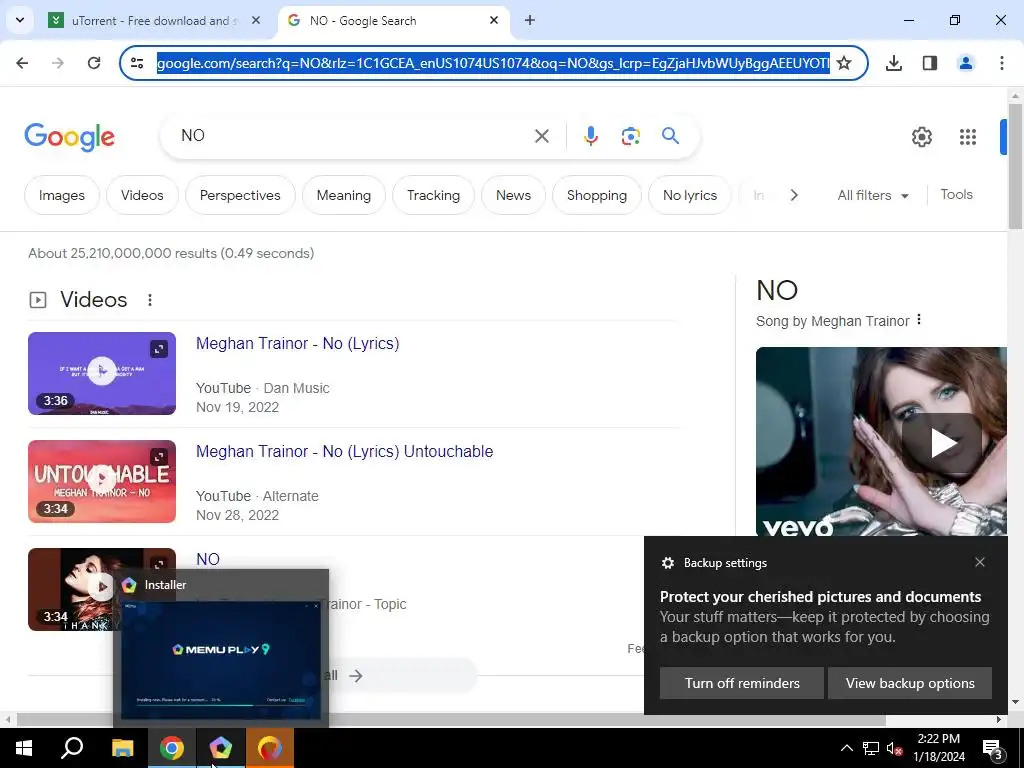
Task: Filter results by Videos chip
Action: tap(142, 195)
